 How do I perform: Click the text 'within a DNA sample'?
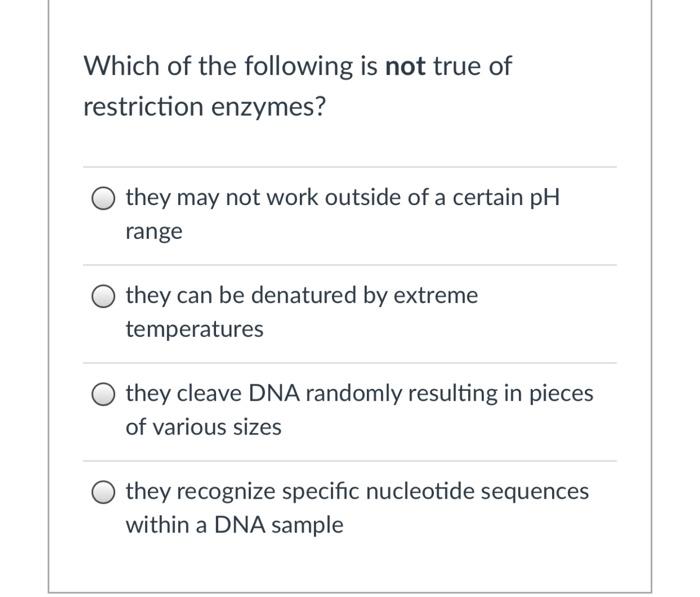tap(234, 525)
